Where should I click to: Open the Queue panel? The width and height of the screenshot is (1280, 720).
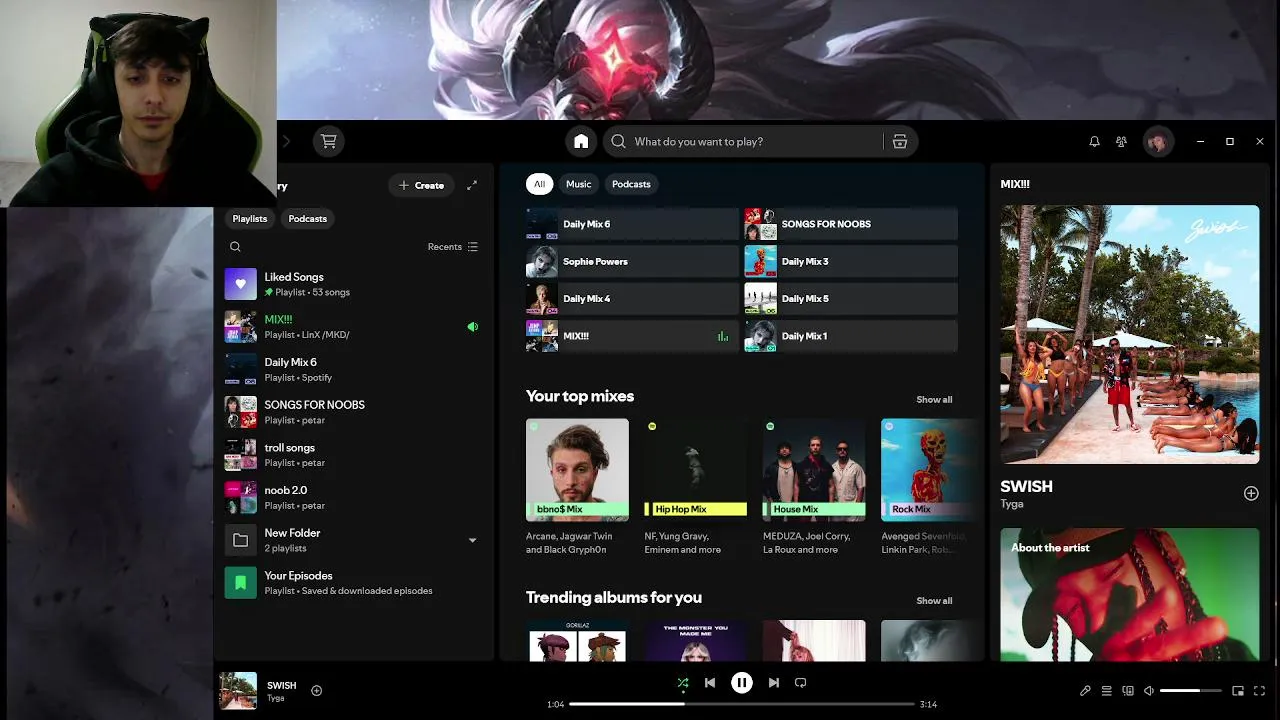tap(1106, 690)
